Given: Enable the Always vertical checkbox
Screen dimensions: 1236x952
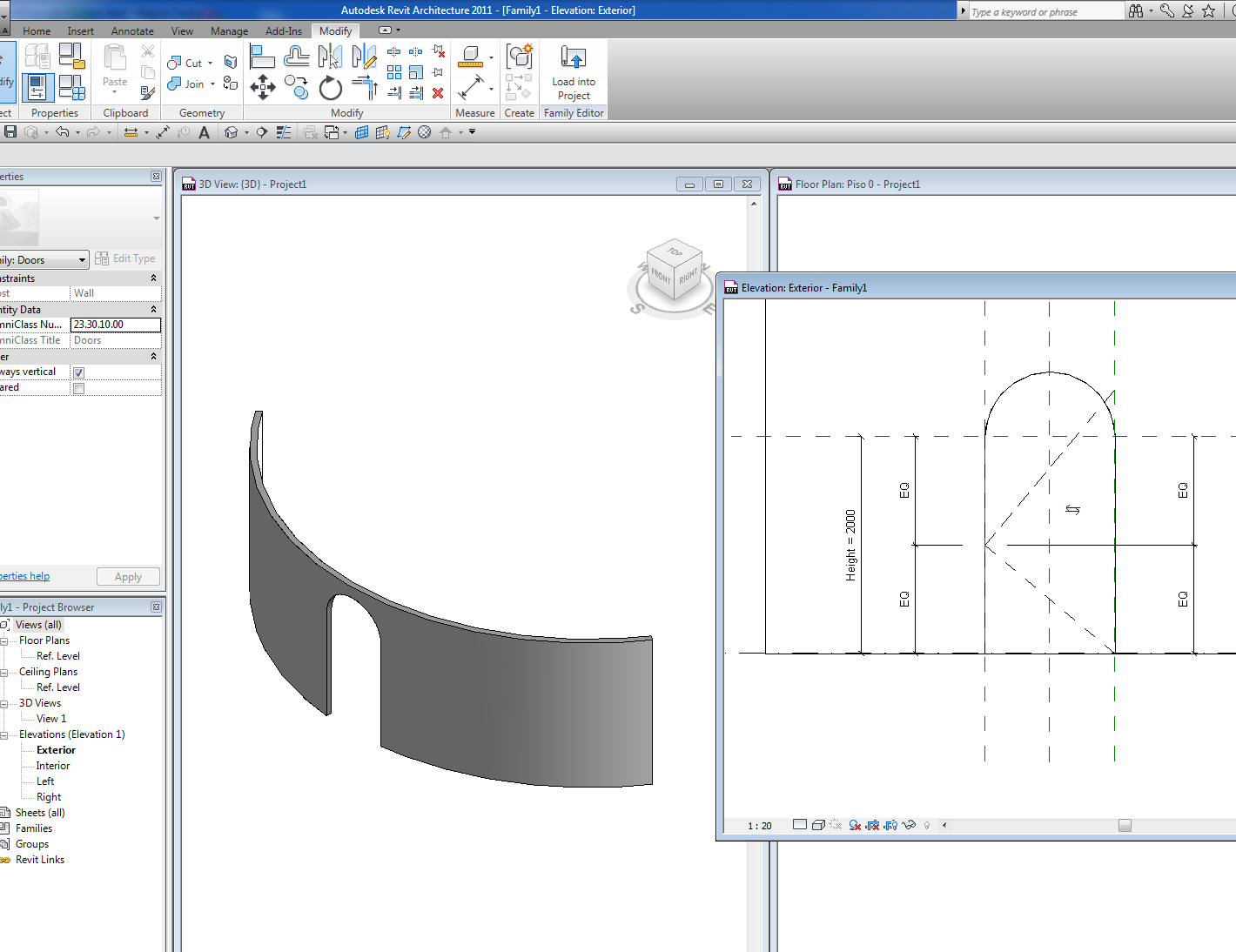Looking at the screenshot, I should coord(78,372).
